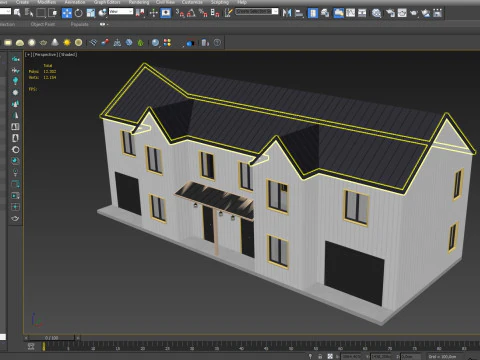
Task: Activate the Select and Place tool
Action: click(103, 13)
